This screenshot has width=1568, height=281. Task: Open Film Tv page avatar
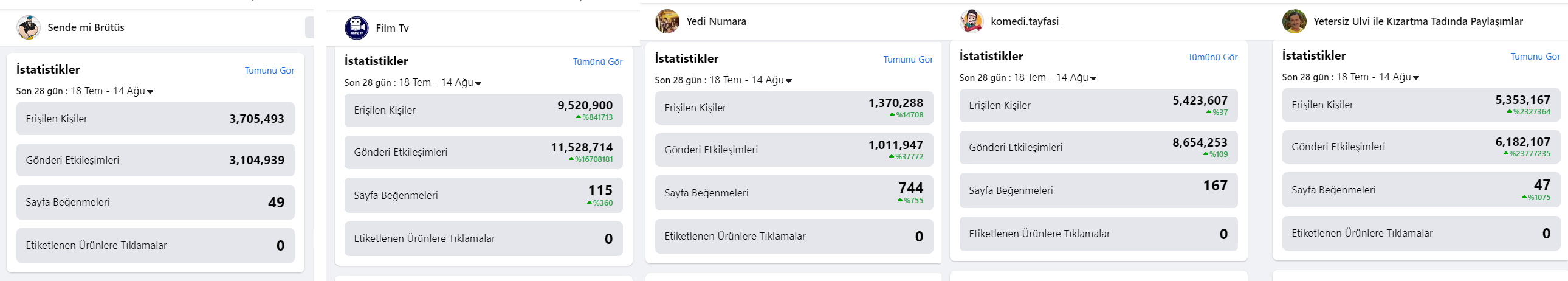[x=356, y=28]
